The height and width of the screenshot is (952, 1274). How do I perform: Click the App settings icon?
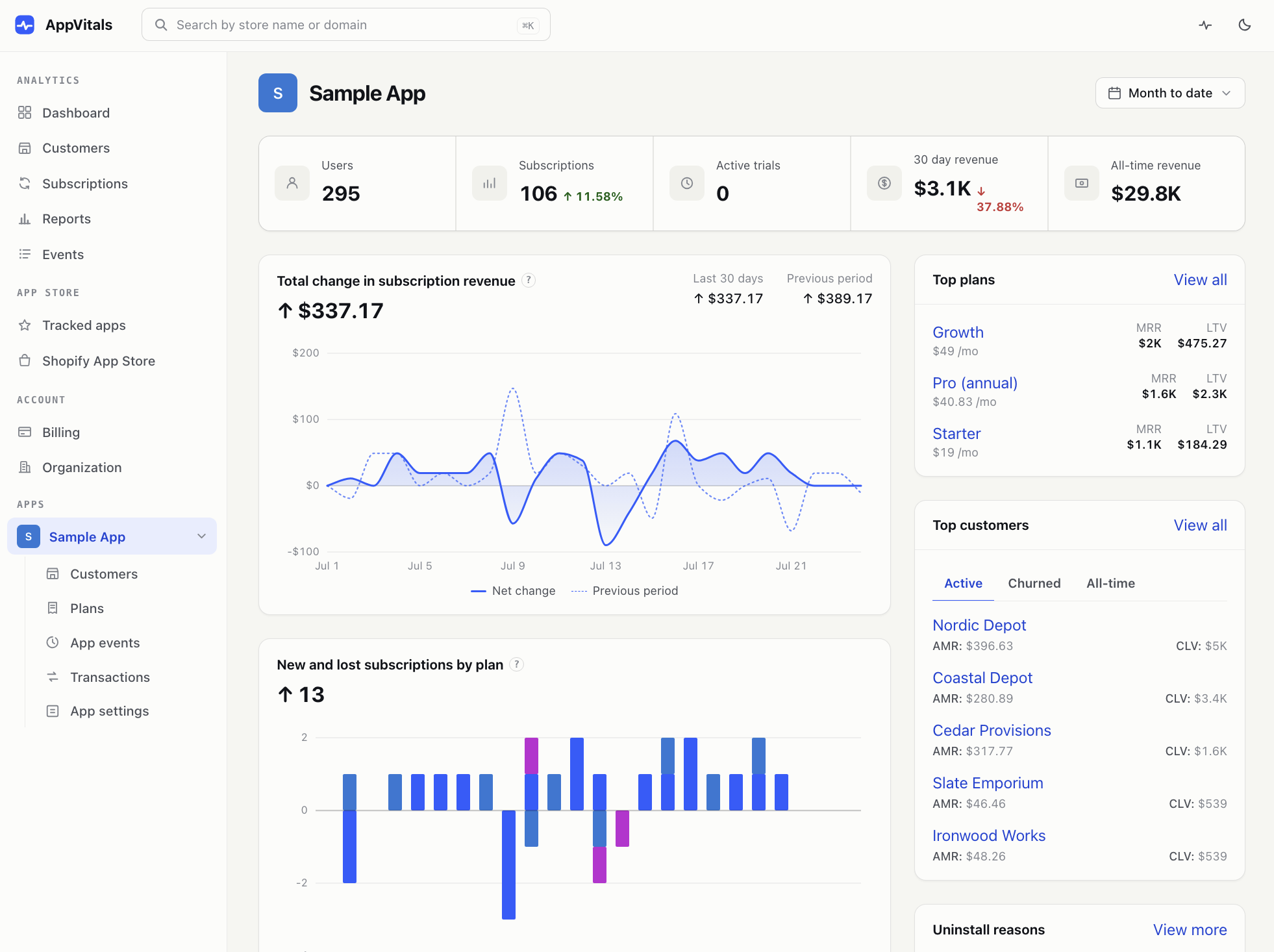tap(53, 711)
